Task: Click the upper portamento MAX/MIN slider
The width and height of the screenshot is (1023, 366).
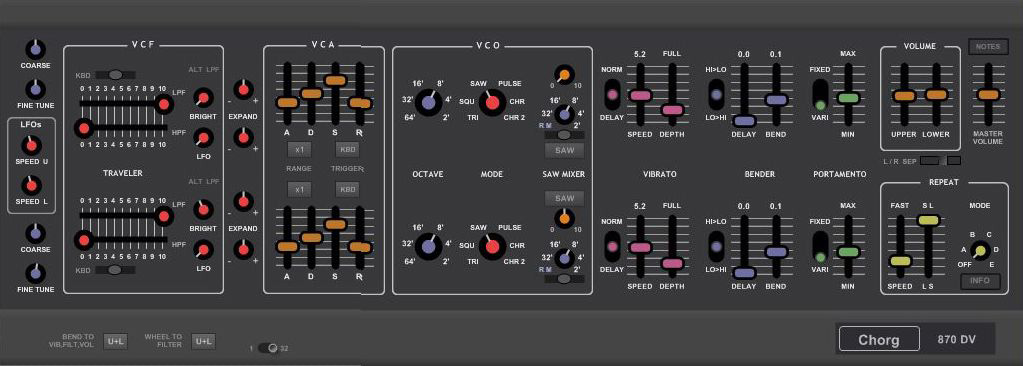Action: [848, 99]
